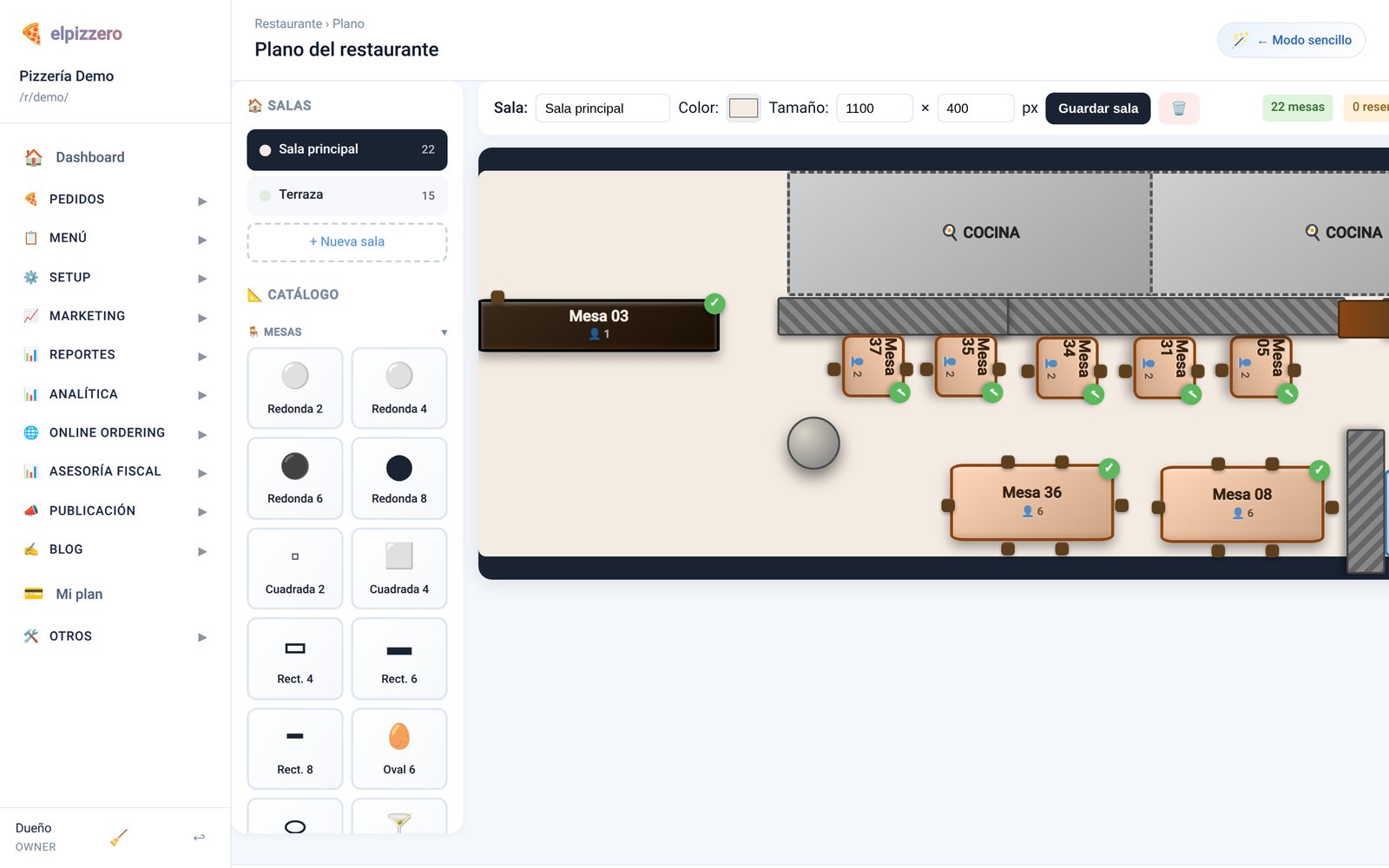
Task: Click the height field showing 400
Action: pyautogui.click(x=975, y=108)
